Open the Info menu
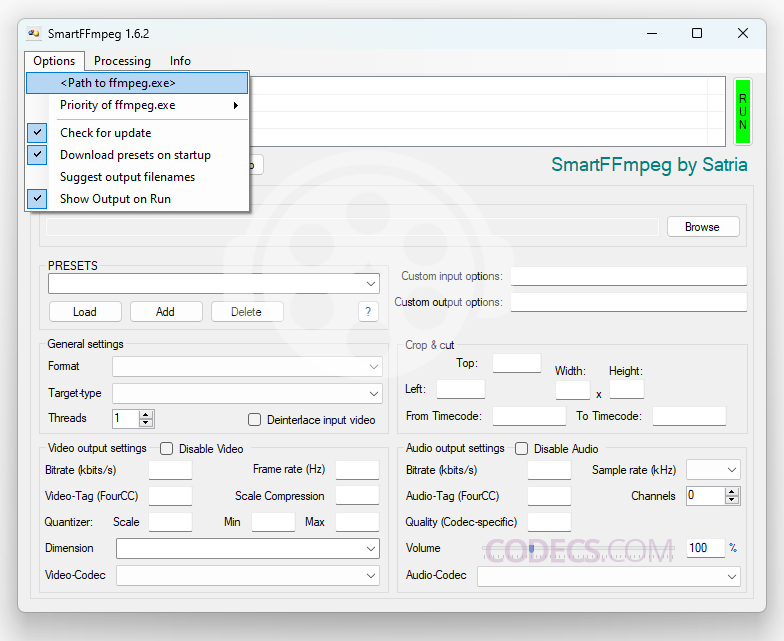This screenshot has width=784, height=641. (x=180, y=61)
